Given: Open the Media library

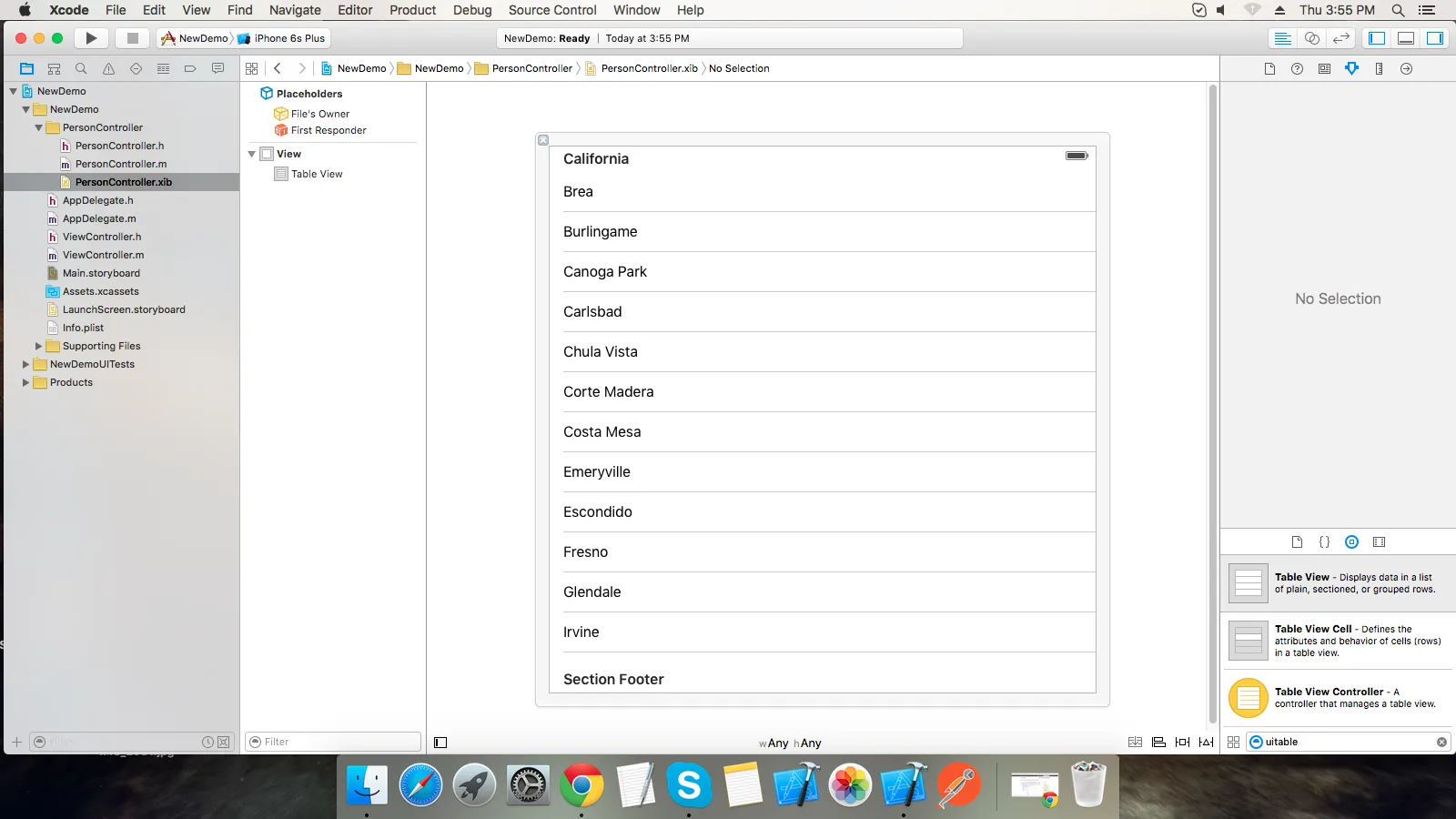Looking at the screenshot, I should [1379, 541].
